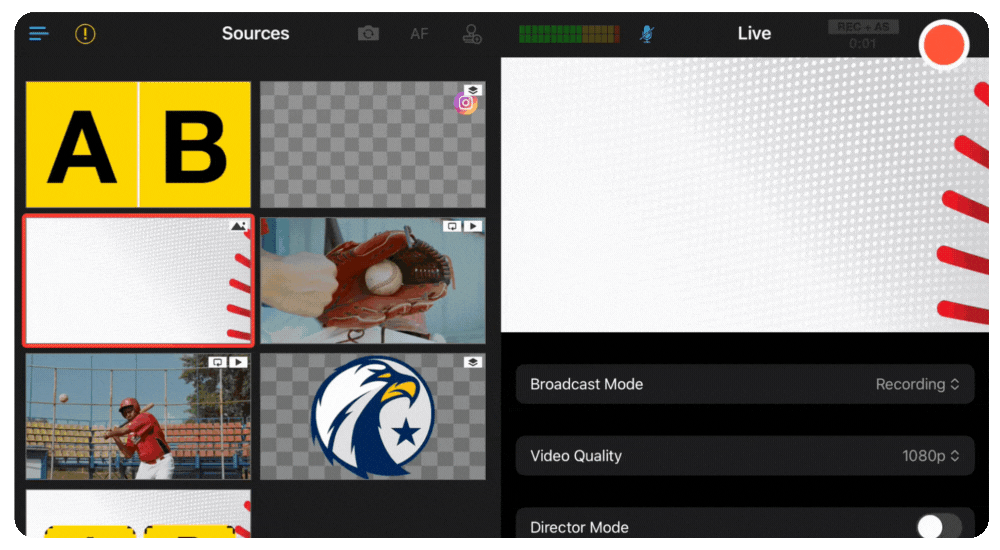This screenshot has height=550, width=1000.
Task: Click the Sources panel title
Action: coord(255,34)
